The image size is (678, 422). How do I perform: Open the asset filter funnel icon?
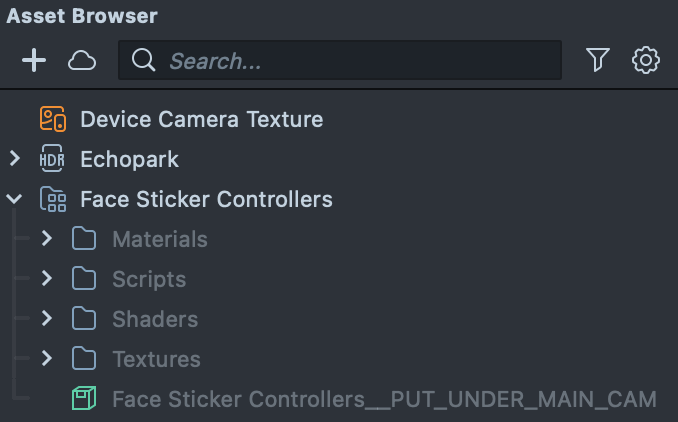598,61
